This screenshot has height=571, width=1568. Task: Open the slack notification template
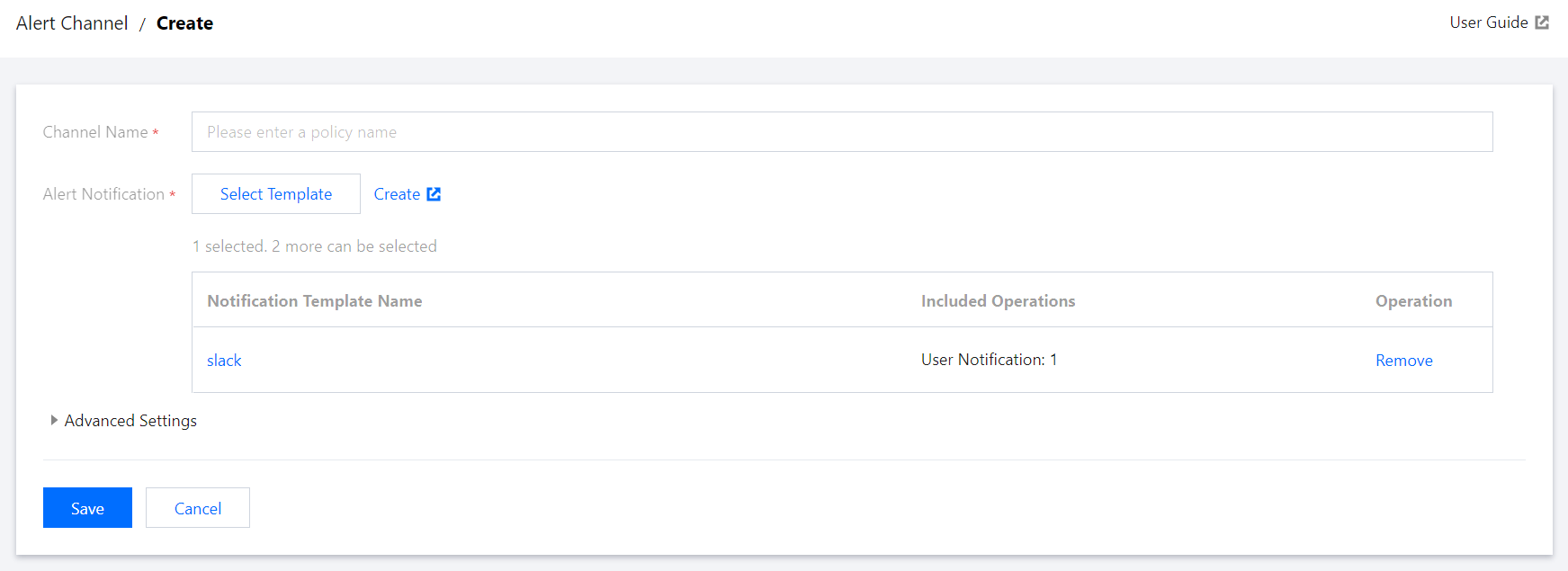(224, 361)
